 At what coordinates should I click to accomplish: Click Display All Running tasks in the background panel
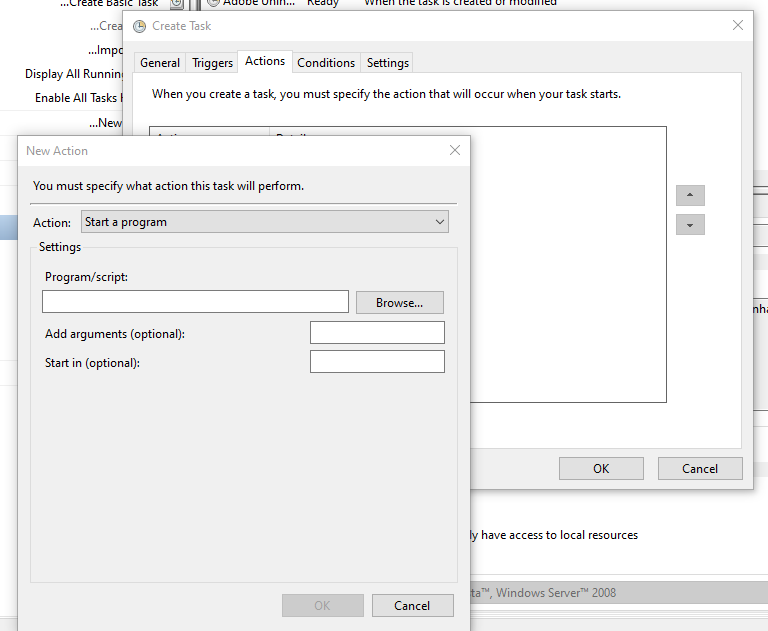point(74,74)
